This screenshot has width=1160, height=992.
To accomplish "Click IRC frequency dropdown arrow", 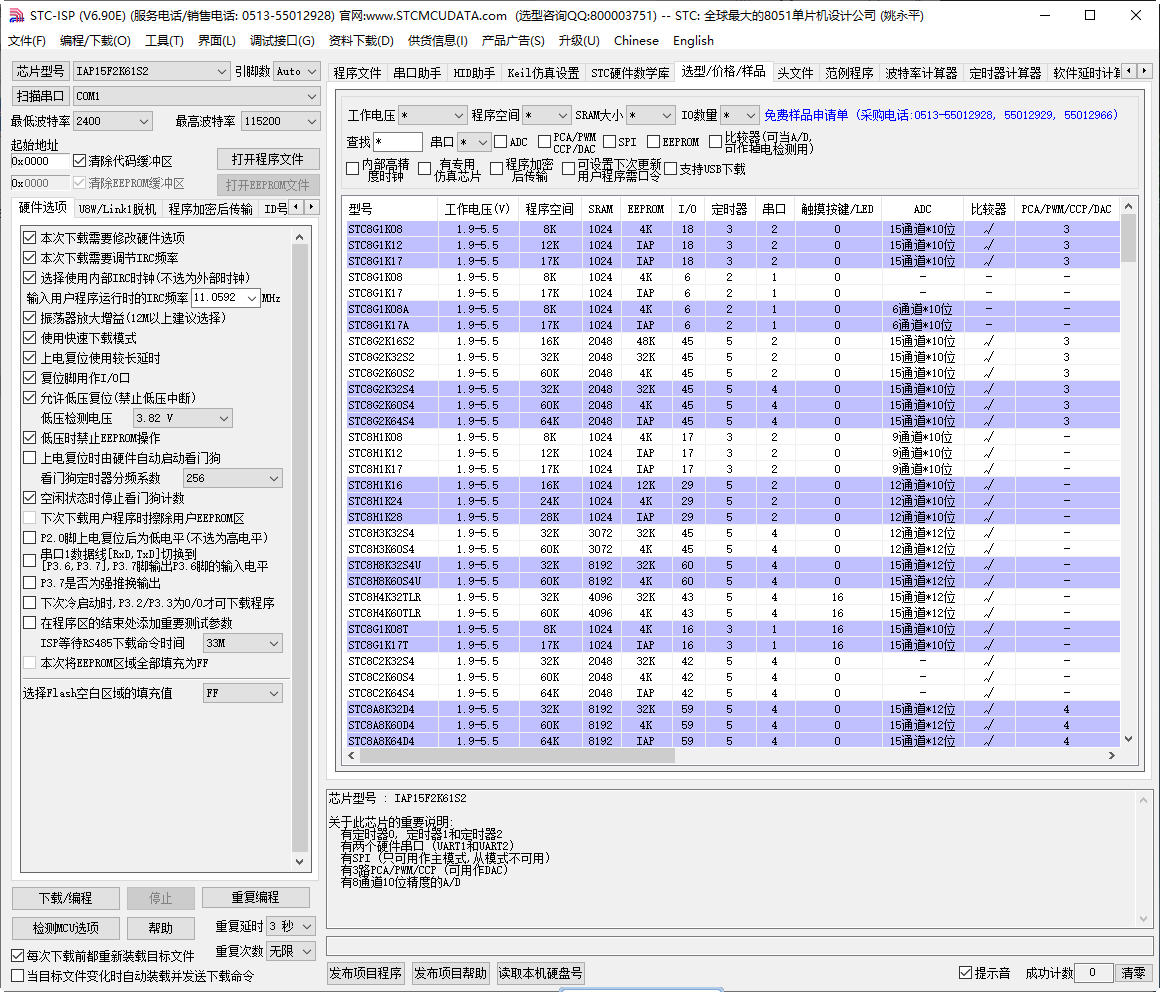I will (x=251, y=298).
